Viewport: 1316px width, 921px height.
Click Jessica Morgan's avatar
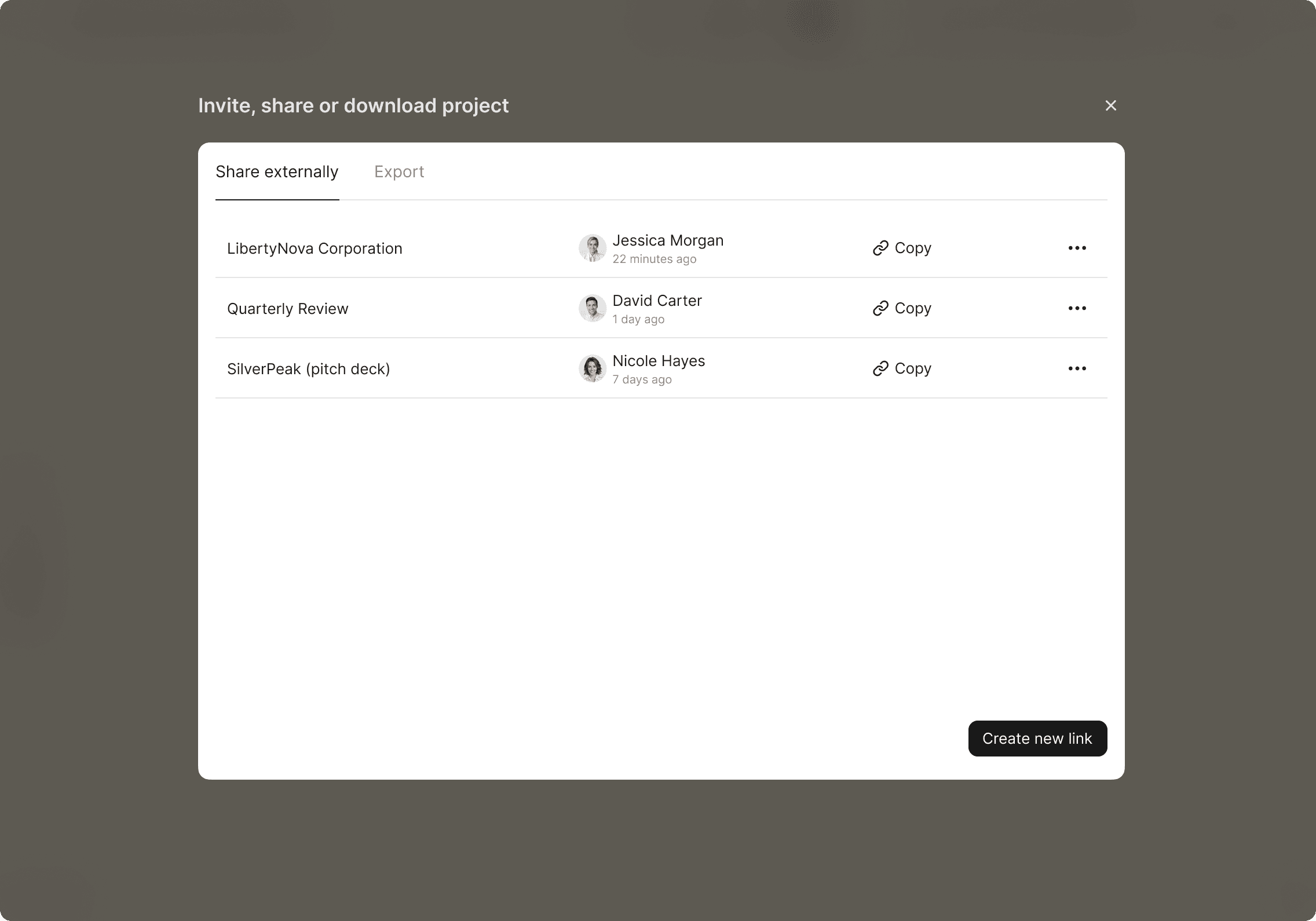(x=592, y=248)
